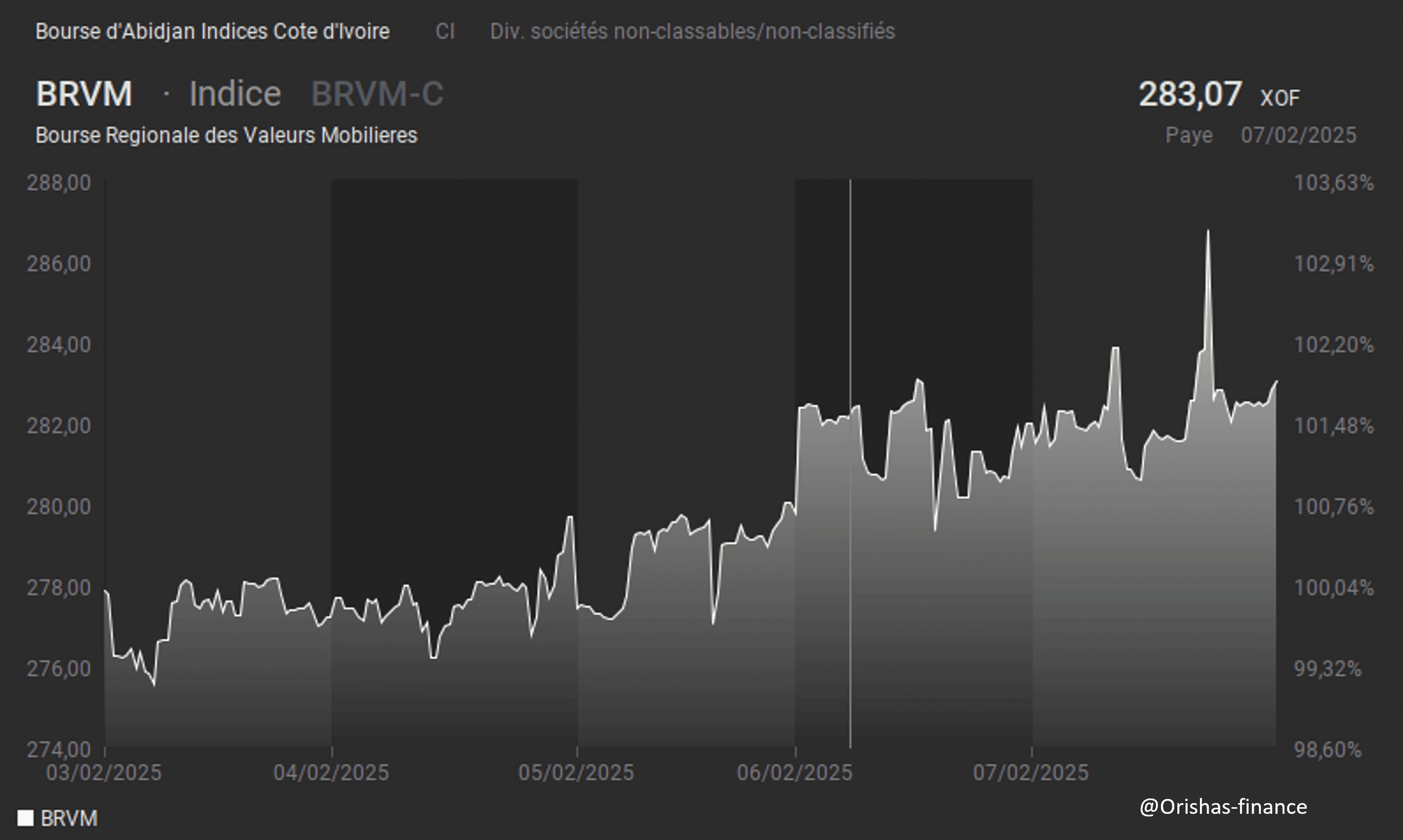Click the BRVM legend label
The image size is (1403, 840).
[x=69, y=818]
